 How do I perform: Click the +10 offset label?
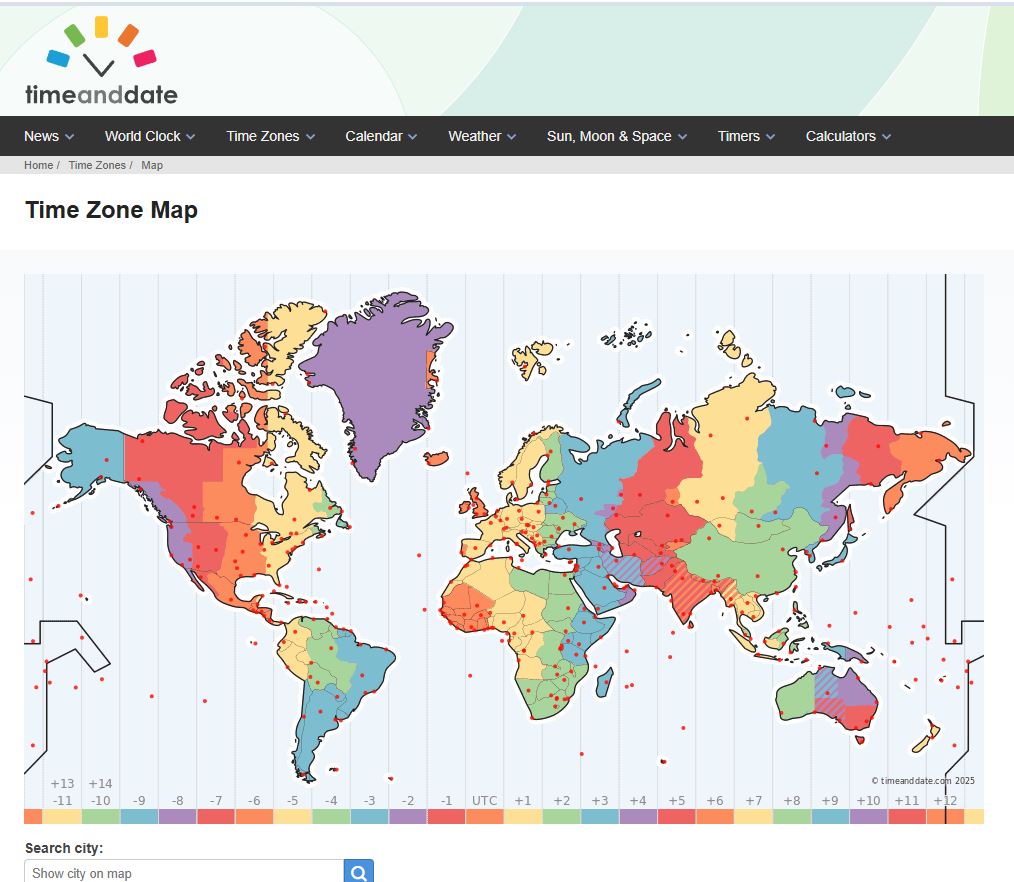[x=868, y=801]
